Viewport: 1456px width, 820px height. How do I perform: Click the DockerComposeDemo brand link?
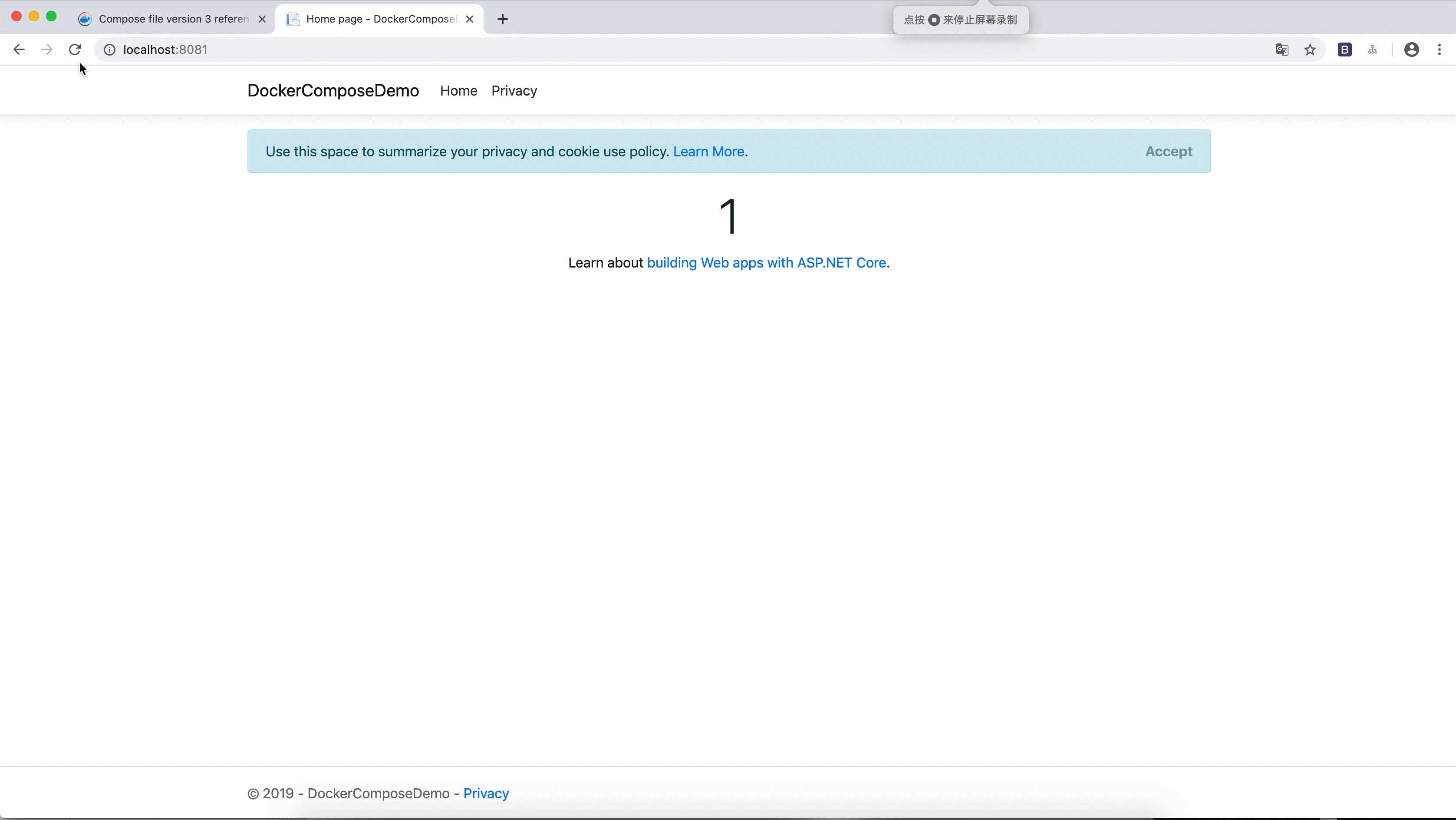click(x=333, y=90)
